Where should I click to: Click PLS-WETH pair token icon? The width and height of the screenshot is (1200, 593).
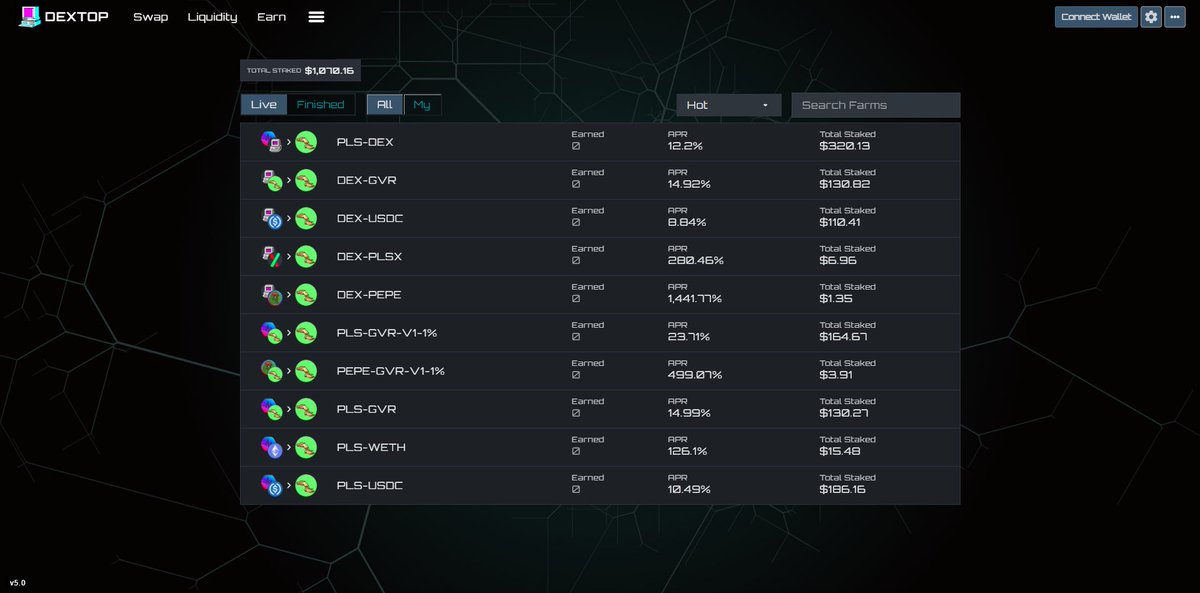(x=272, y=447)
